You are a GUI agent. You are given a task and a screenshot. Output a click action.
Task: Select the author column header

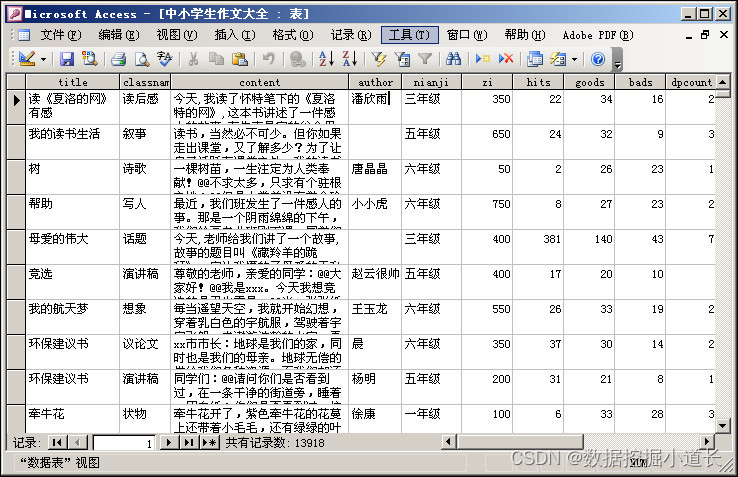375,82
